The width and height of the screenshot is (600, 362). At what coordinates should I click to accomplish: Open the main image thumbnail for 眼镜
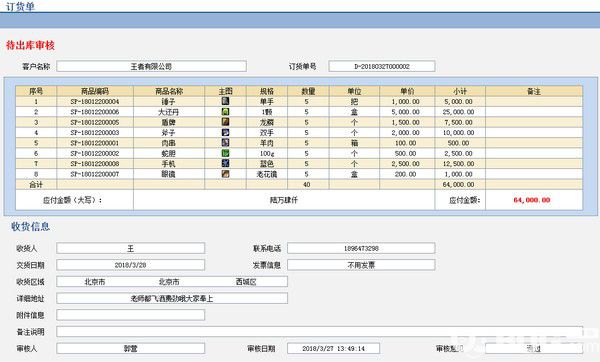pos(225,173)
